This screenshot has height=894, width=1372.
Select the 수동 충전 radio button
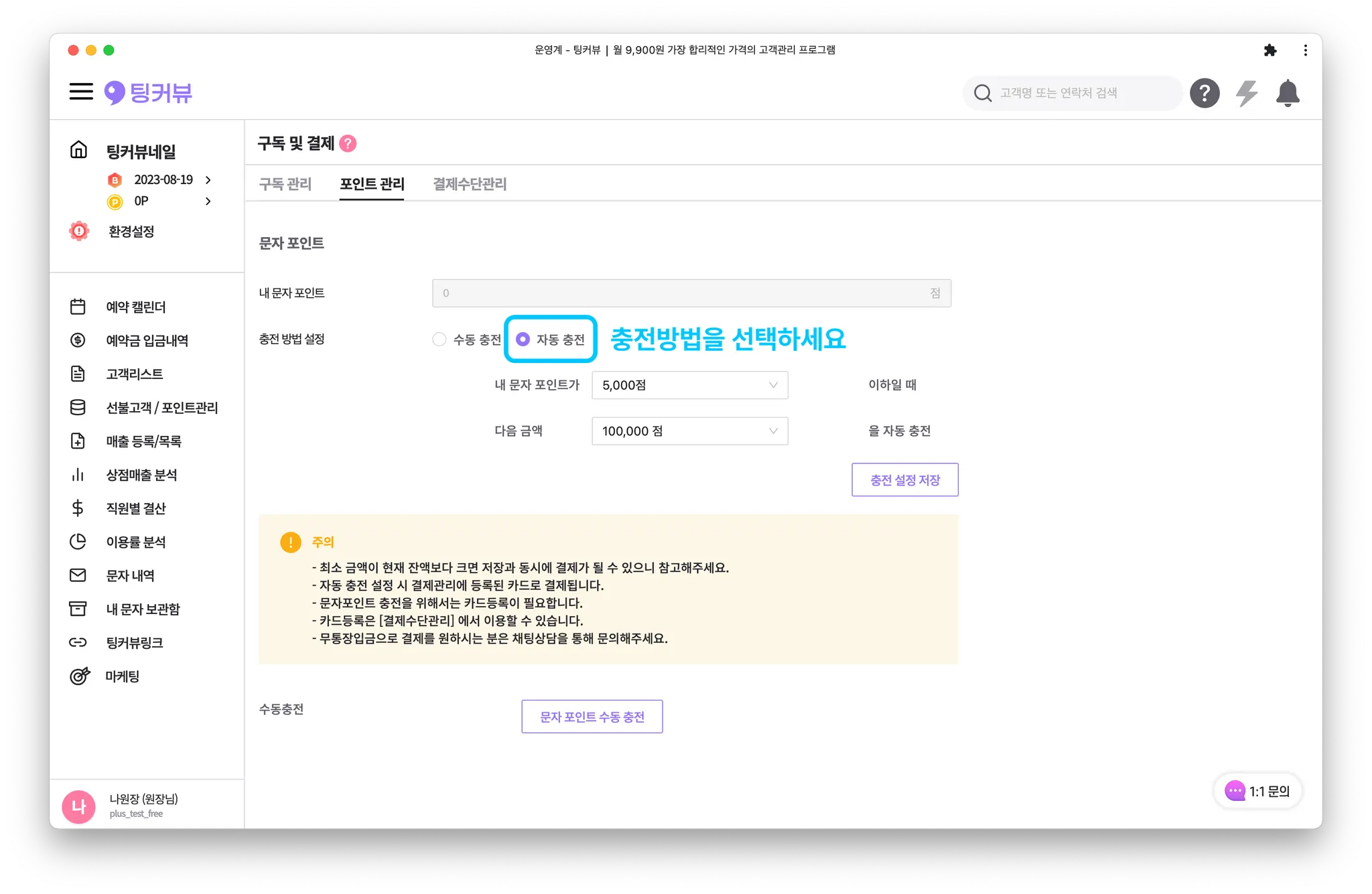point(439,340)
